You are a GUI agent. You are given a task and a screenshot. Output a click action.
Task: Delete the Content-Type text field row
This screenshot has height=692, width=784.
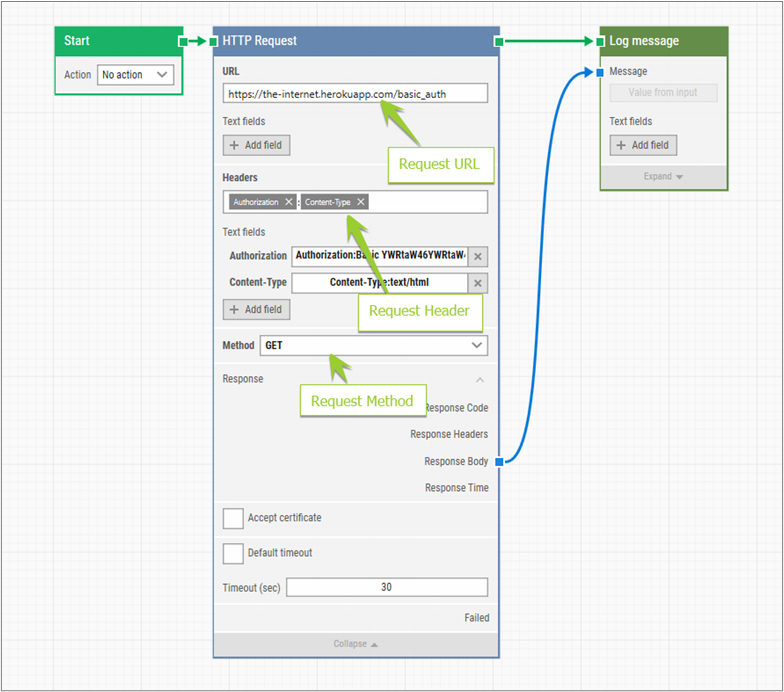pos(478,283)
